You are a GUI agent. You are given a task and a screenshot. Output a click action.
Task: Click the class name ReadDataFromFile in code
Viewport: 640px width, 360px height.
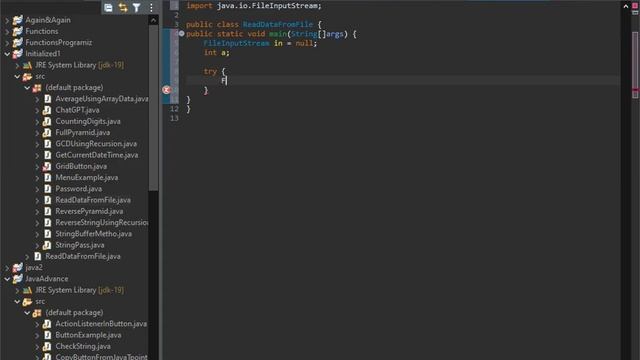(x=278, y=24)
